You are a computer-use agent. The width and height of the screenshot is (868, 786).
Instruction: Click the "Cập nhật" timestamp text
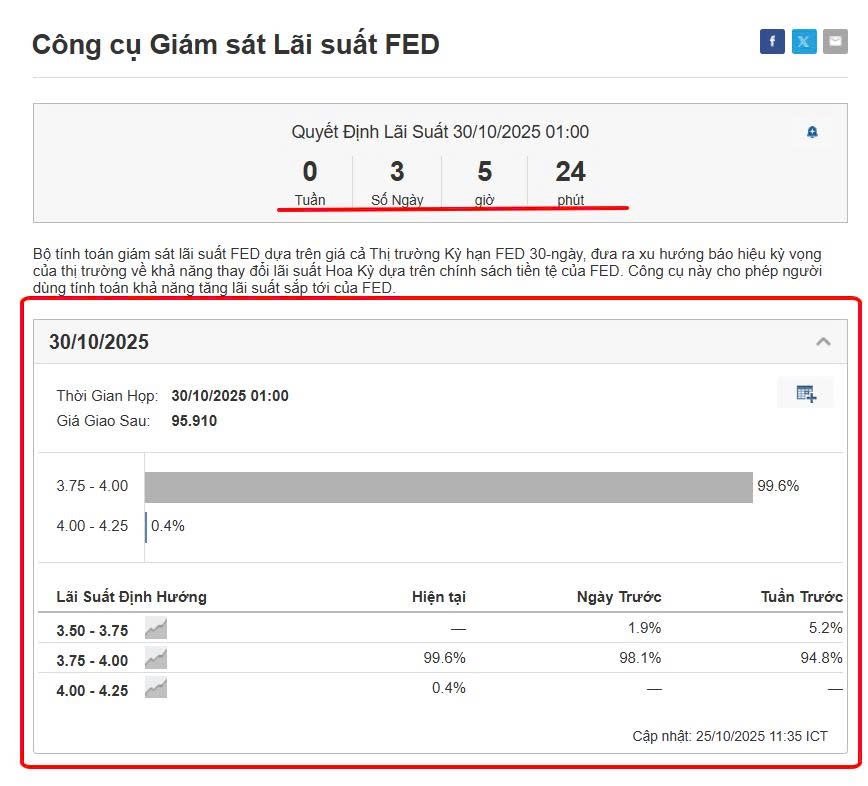(730, 736)
